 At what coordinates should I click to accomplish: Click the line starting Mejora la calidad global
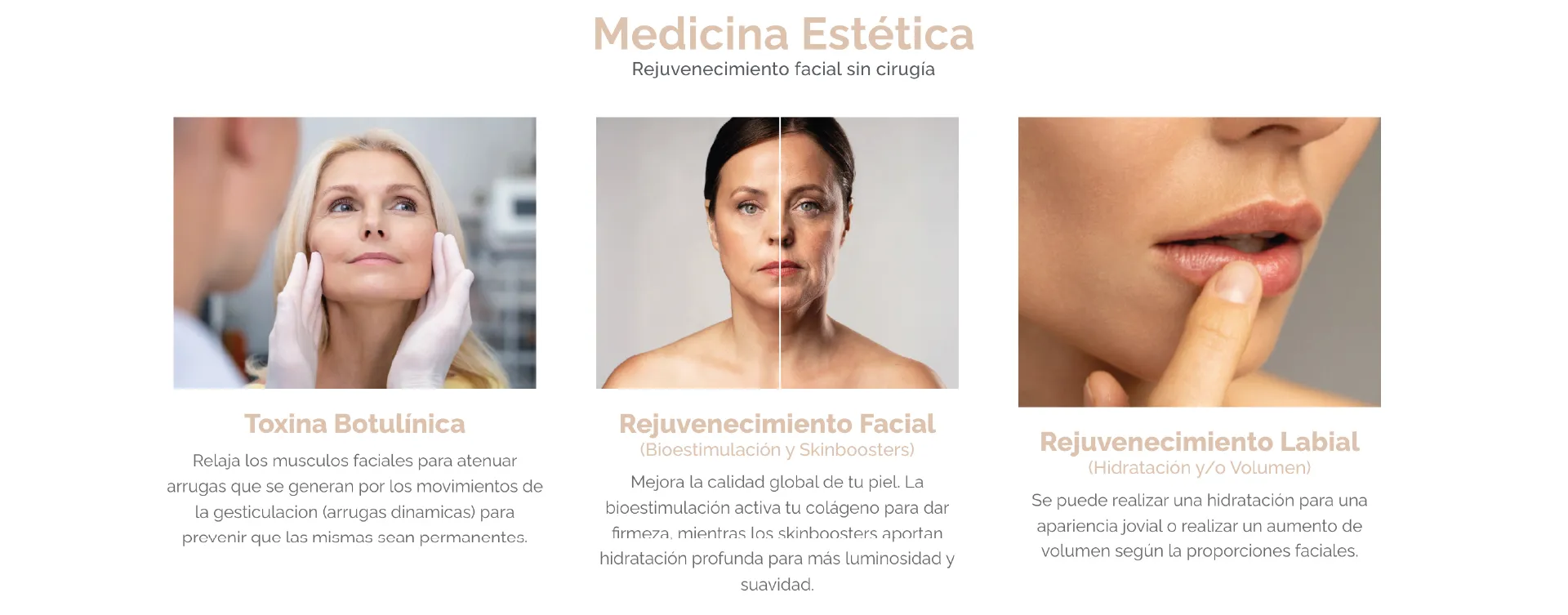[x=777, y=482]
